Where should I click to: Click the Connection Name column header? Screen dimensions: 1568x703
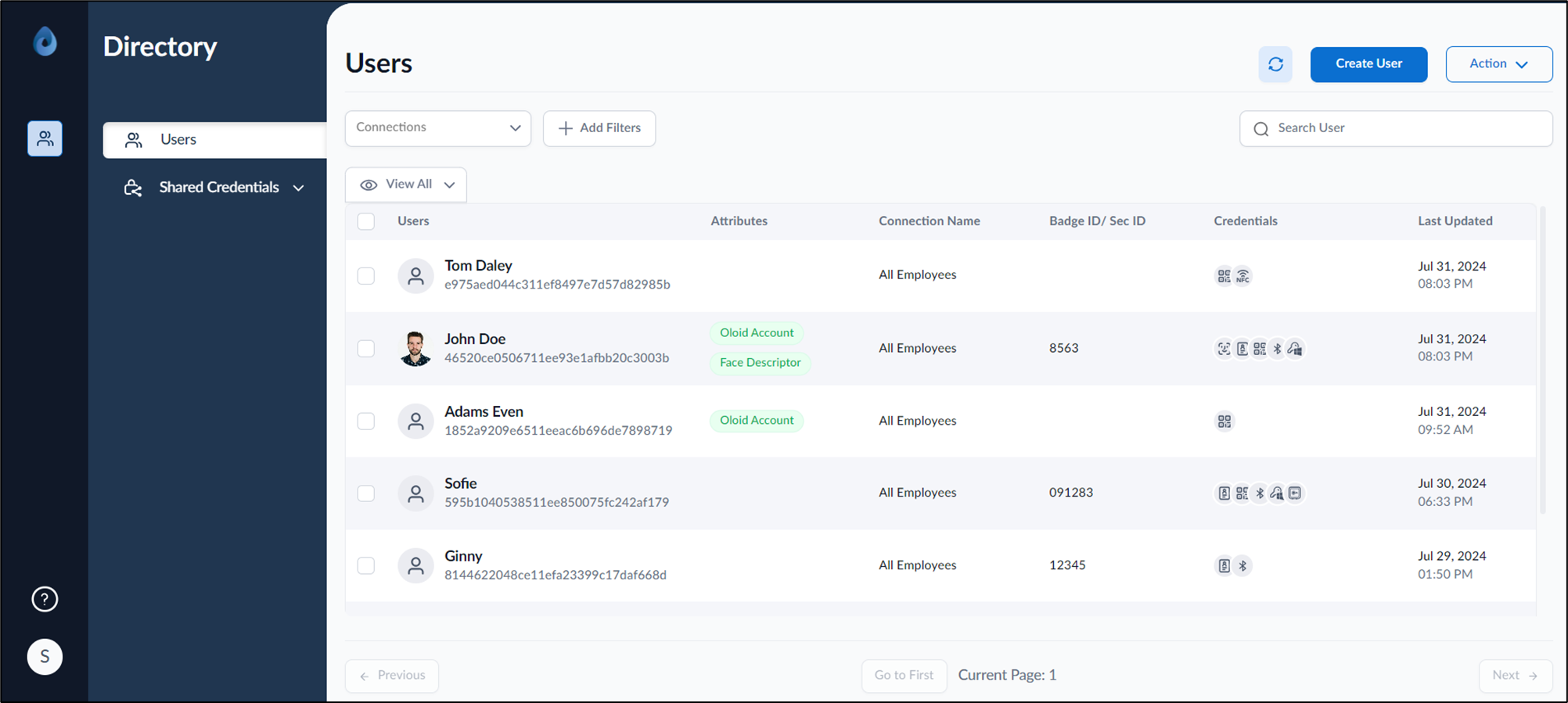[x=929, y=221]
